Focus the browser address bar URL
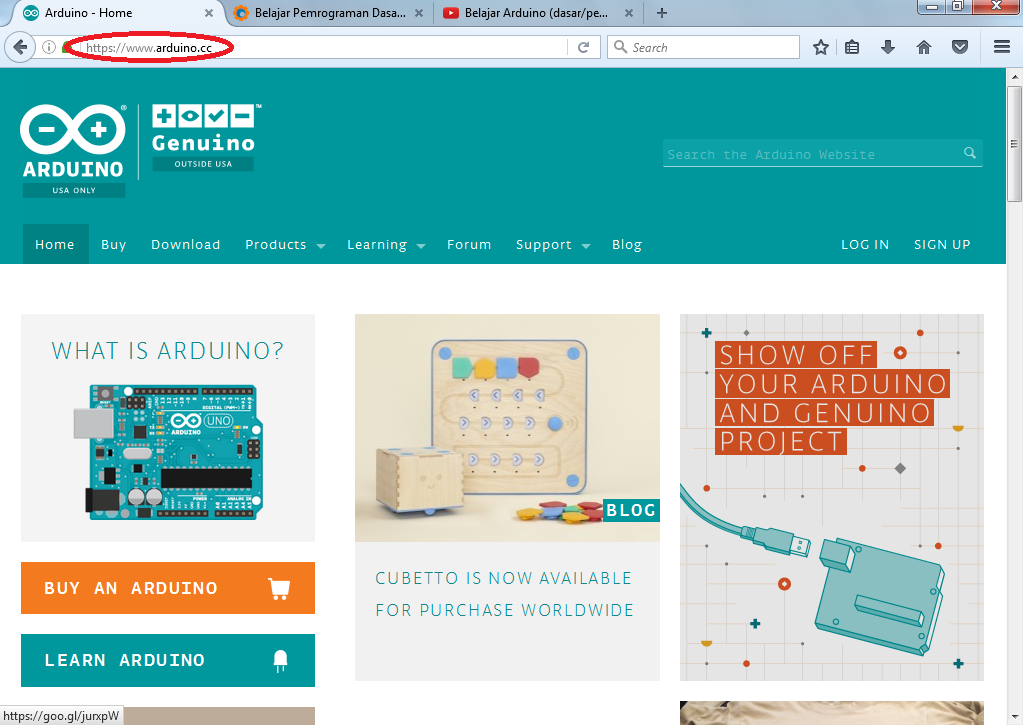Viewport: 1023px width, 725px height. point(149,47)
